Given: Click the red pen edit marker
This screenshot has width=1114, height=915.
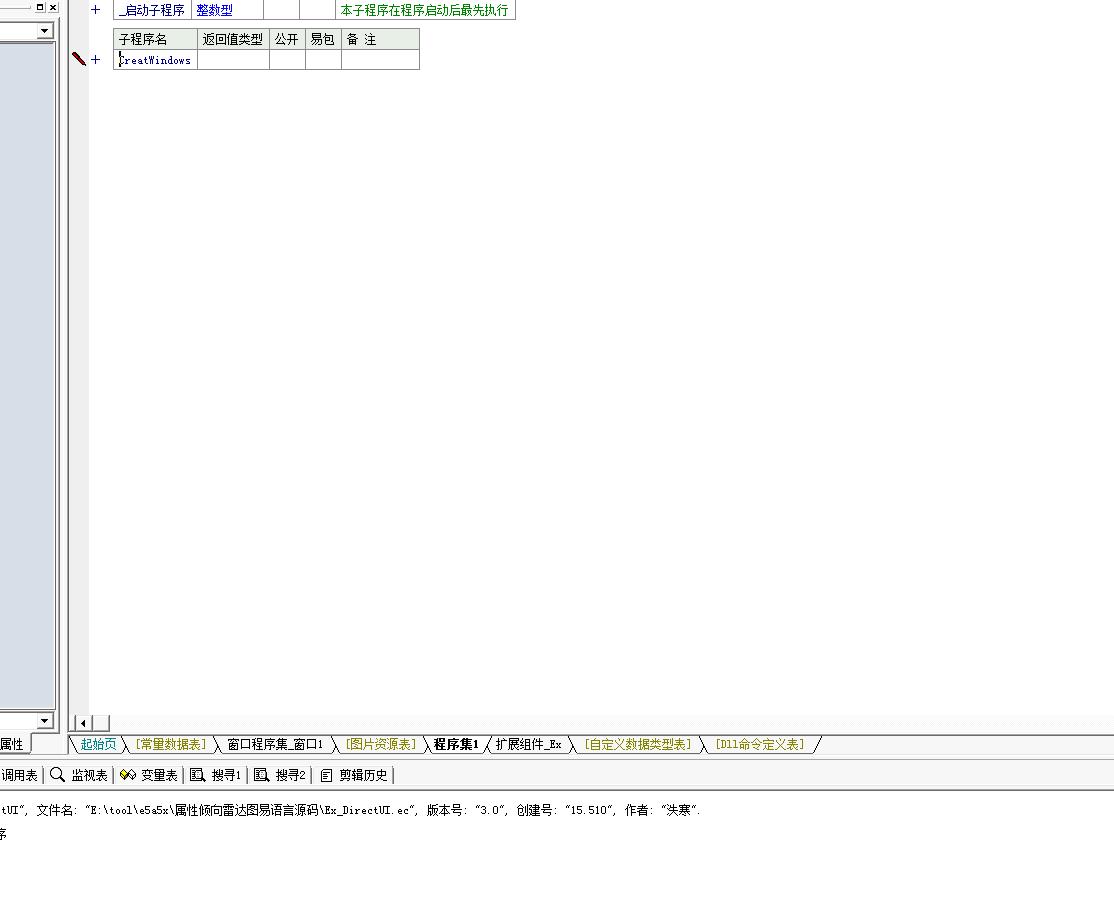Looking at the screenshot, I should click(79, 59).
